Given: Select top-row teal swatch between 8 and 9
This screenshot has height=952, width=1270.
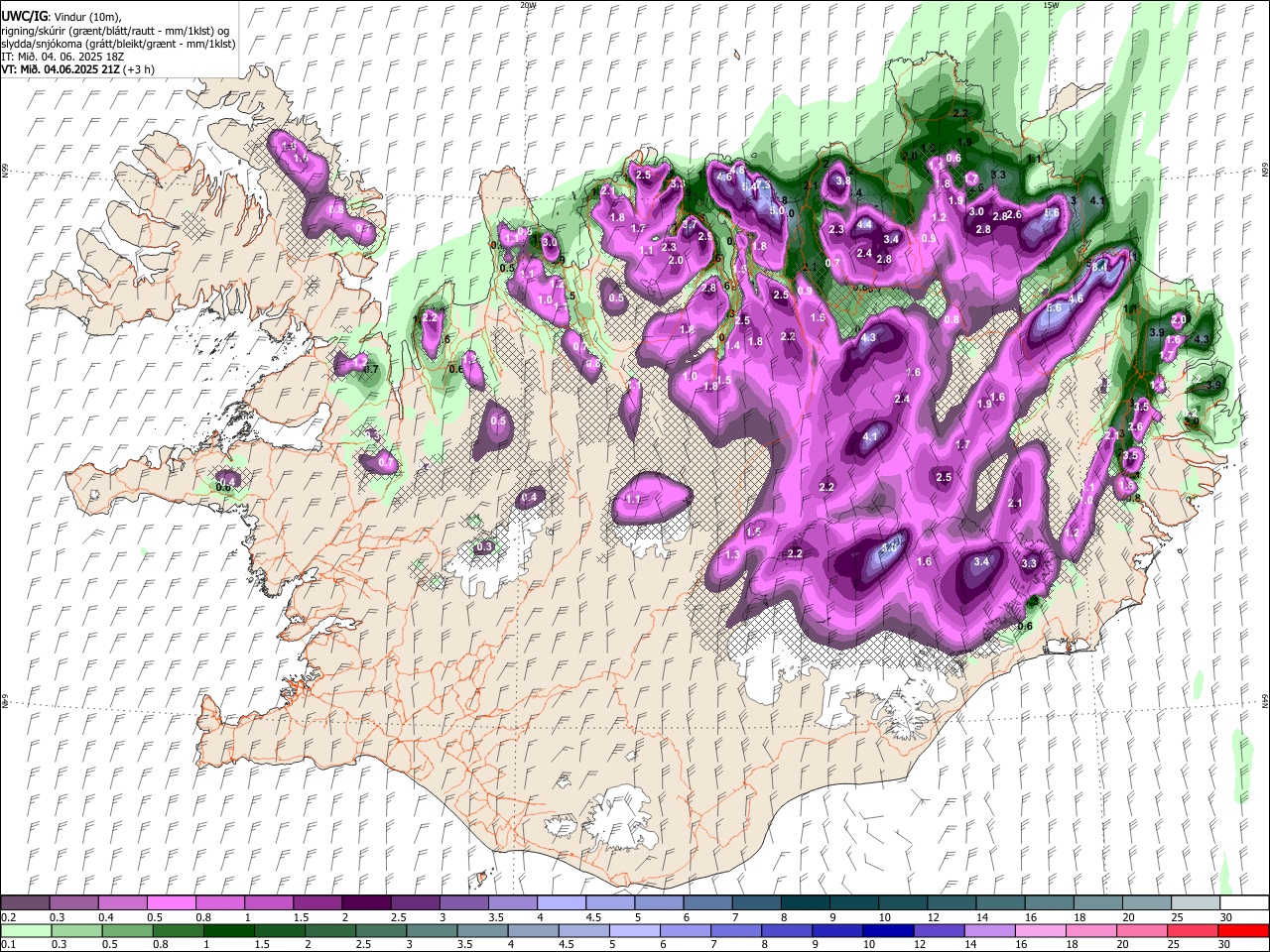Looking at the screenshot, I should coord(805,903).
